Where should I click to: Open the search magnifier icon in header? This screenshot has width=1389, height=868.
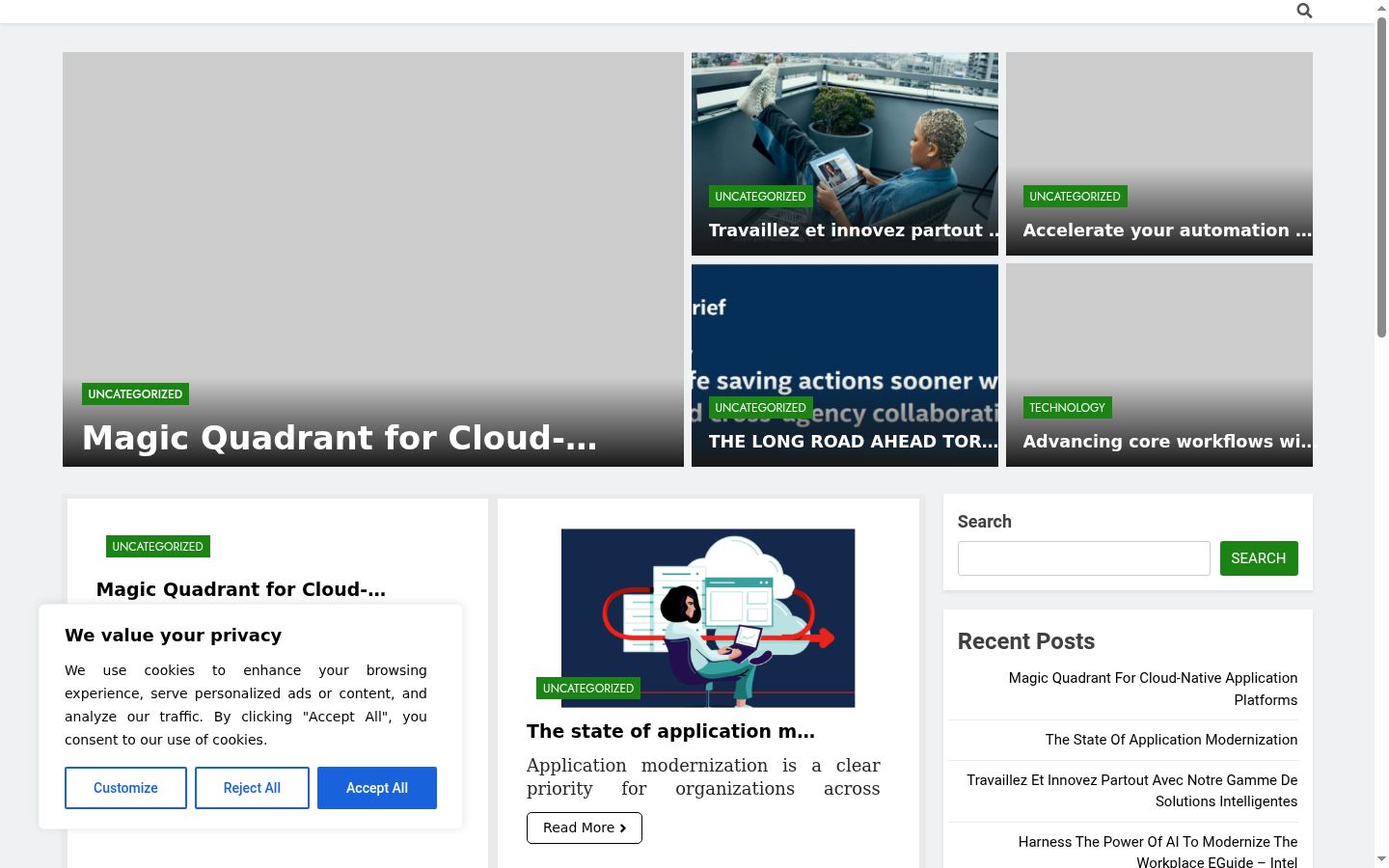(x=1304, y=11)
